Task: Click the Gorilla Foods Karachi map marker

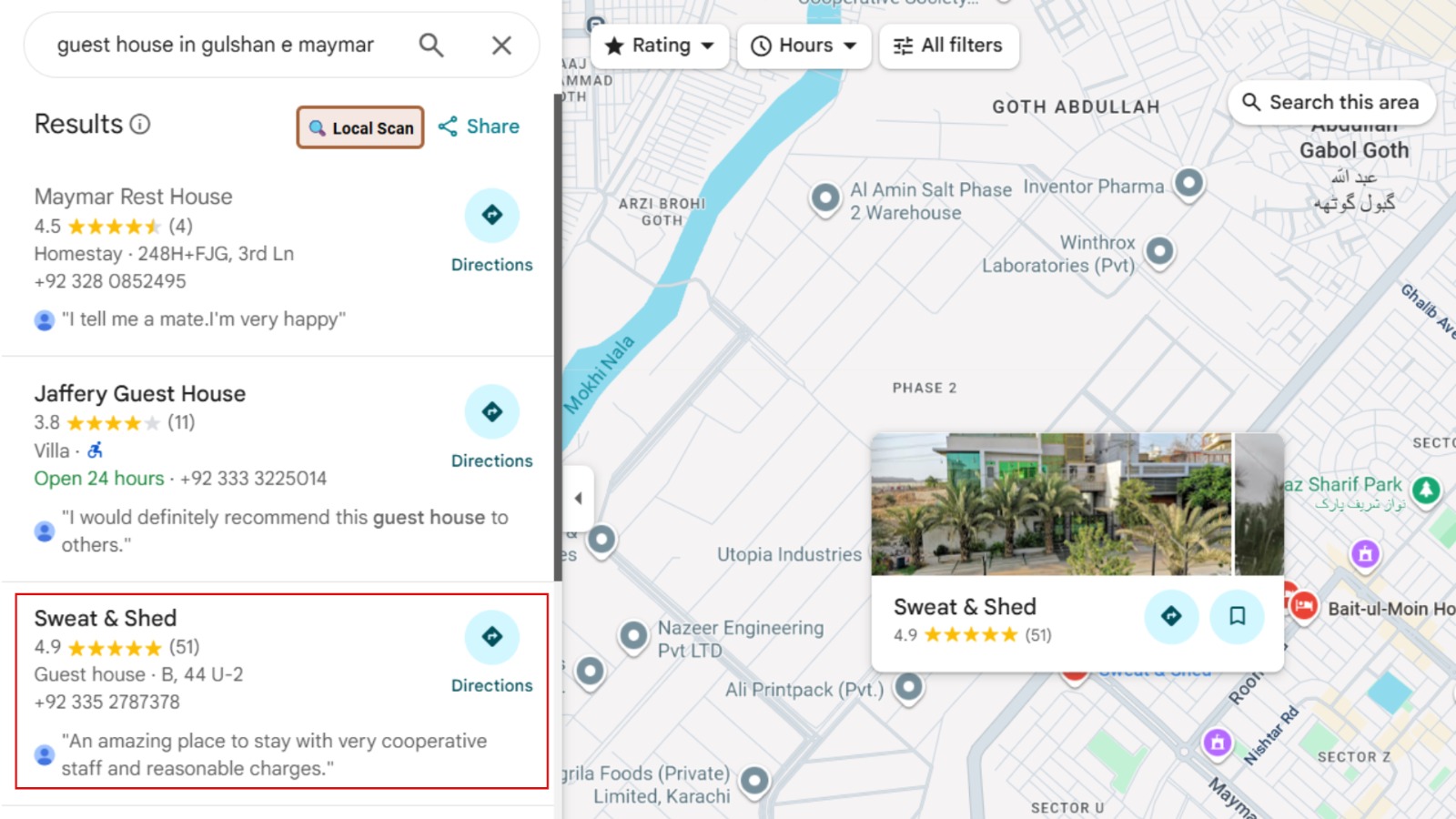Action: pos(754,781)
